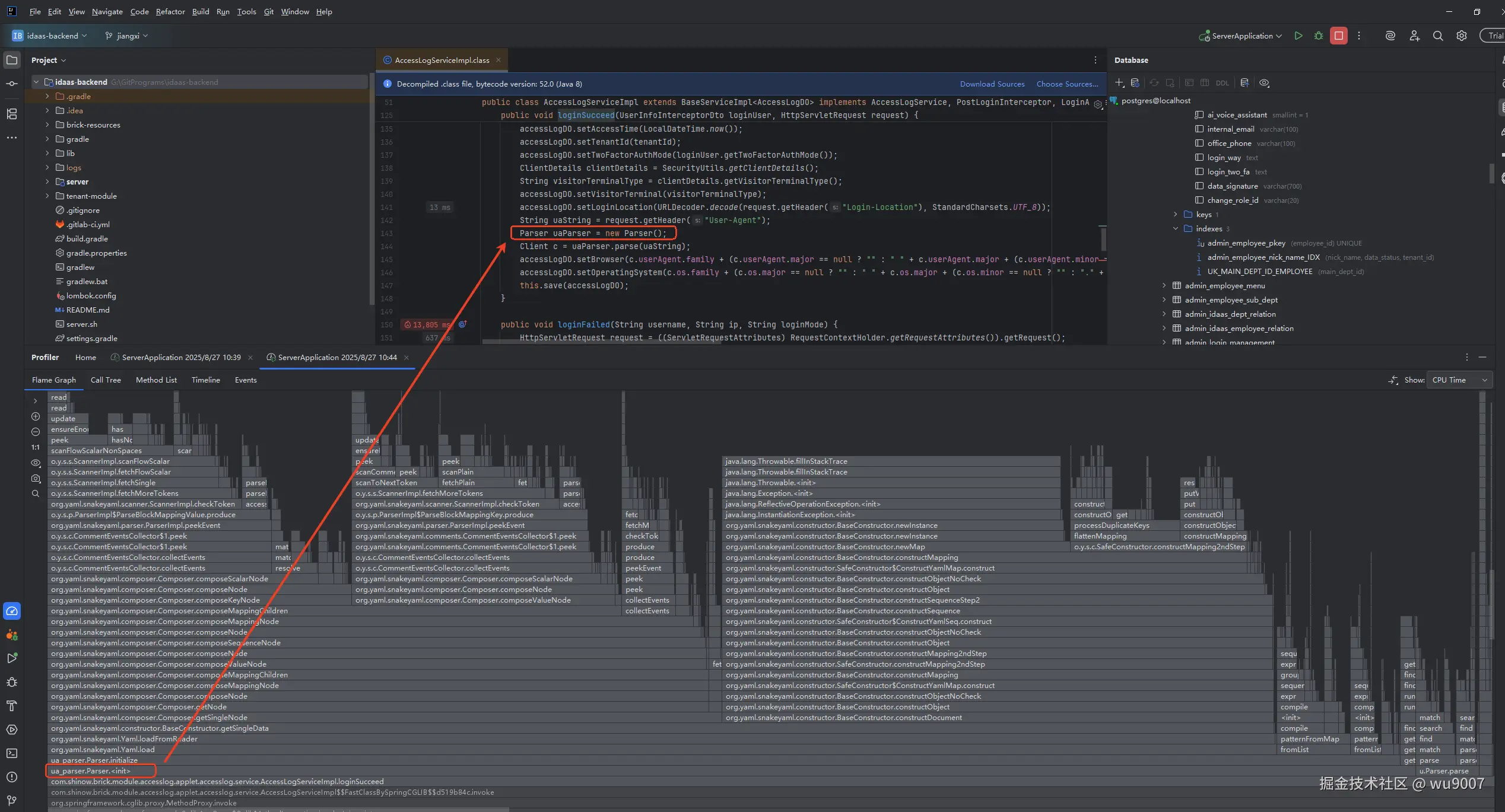Open the Refactor menu
1505x812 pixels.
(170, 11)
